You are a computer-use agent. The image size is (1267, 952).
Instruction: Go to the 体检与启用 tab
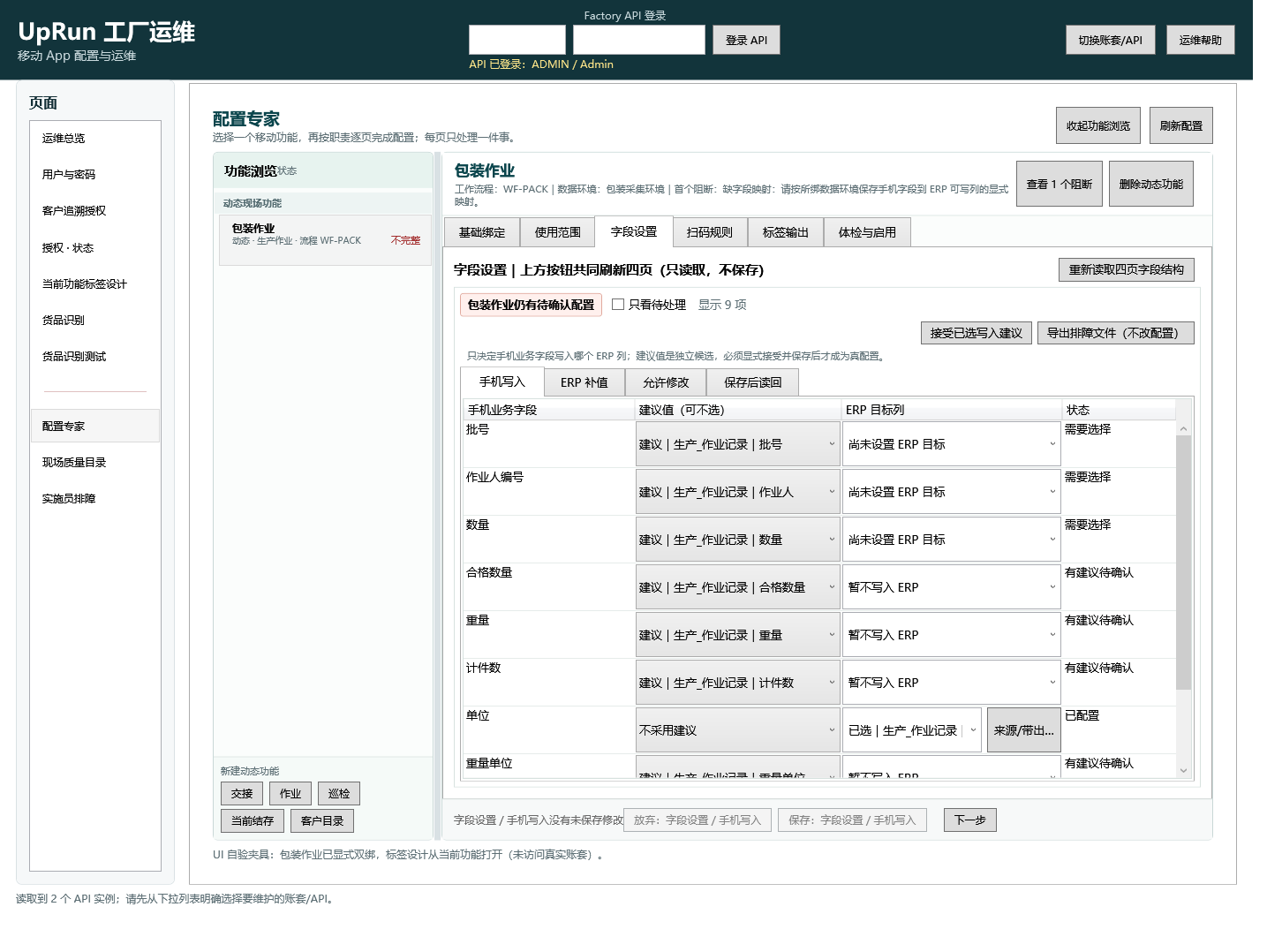[867, 232]
